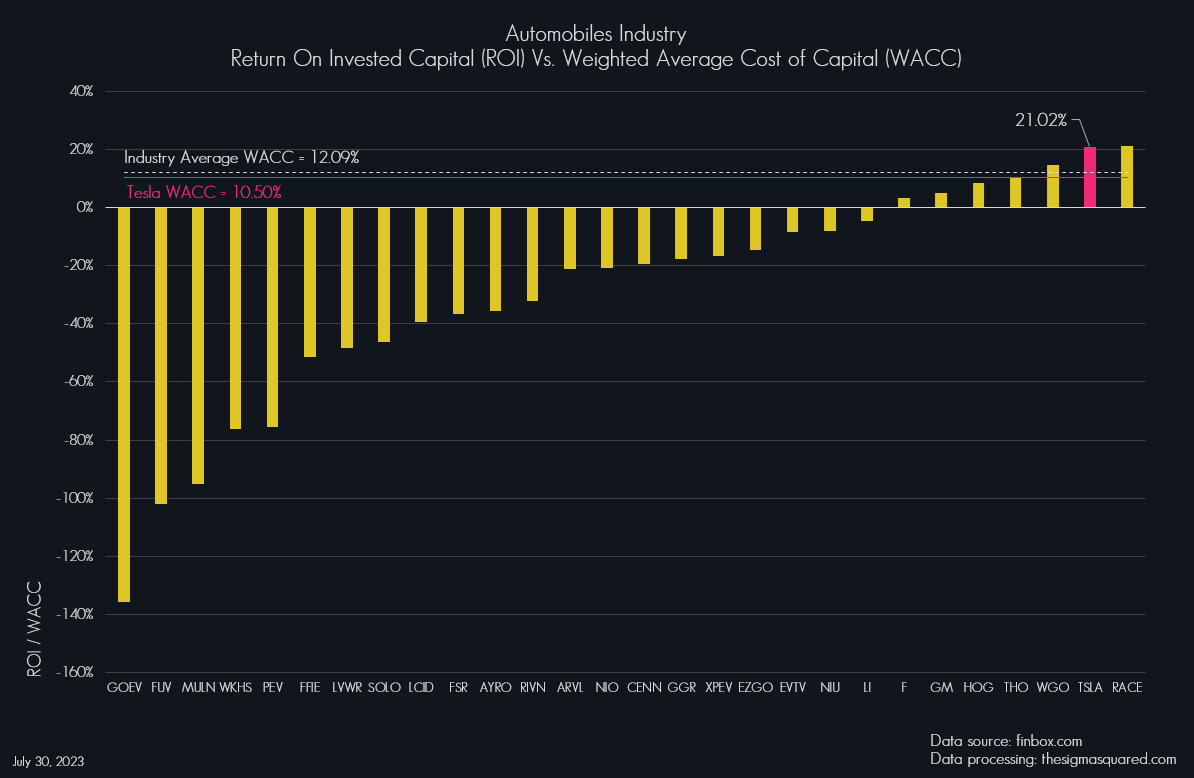Click the July 30, 2023 date text

point(49,762)
